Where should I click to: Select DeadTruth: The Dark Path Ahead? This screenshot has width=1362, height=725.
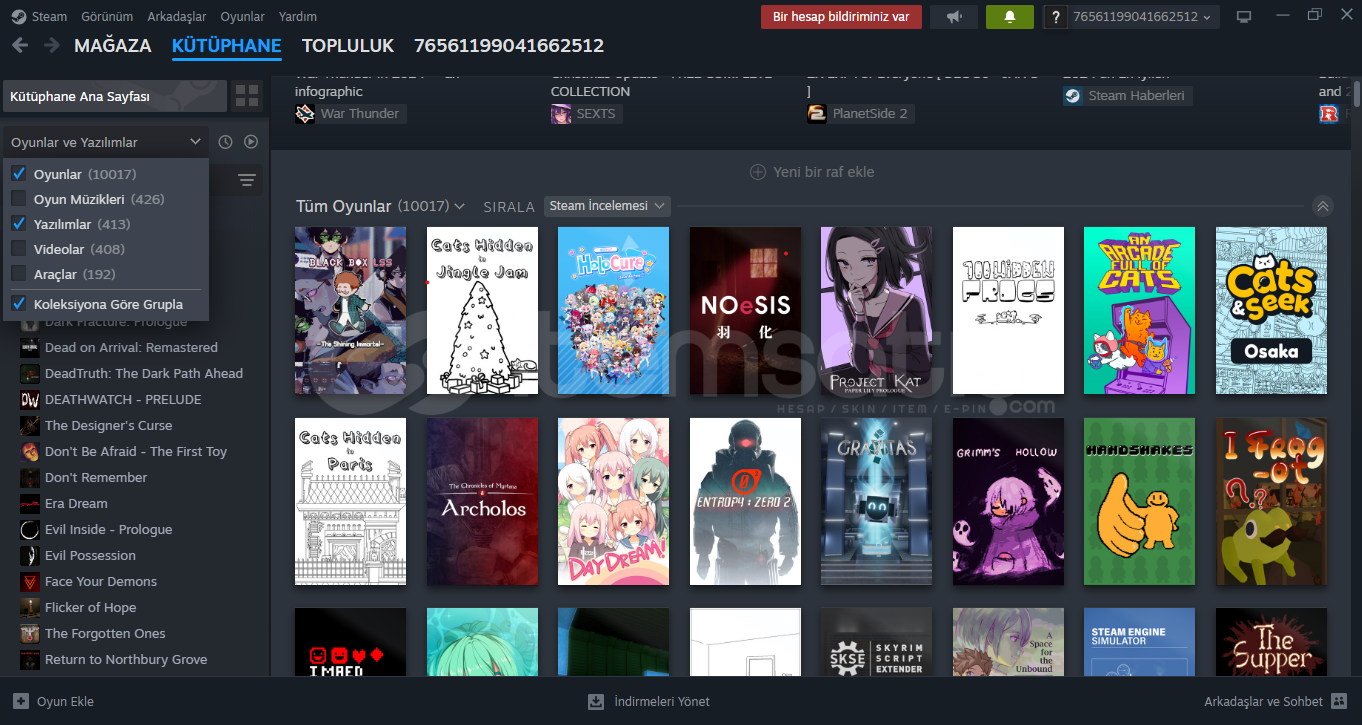(x=144, y=373)
